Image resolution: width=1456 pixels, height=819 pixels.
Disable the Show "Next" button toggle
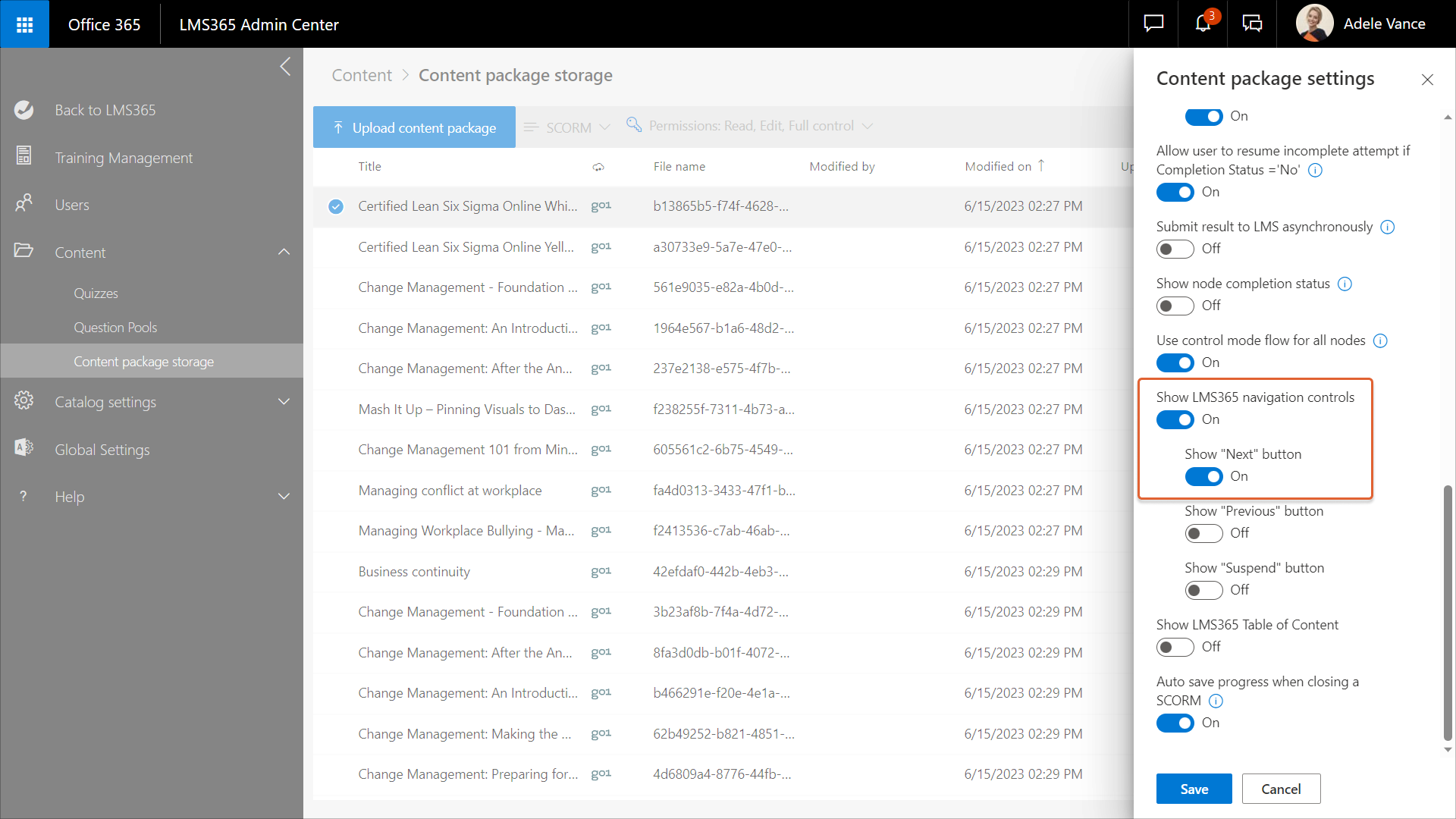1203,476
